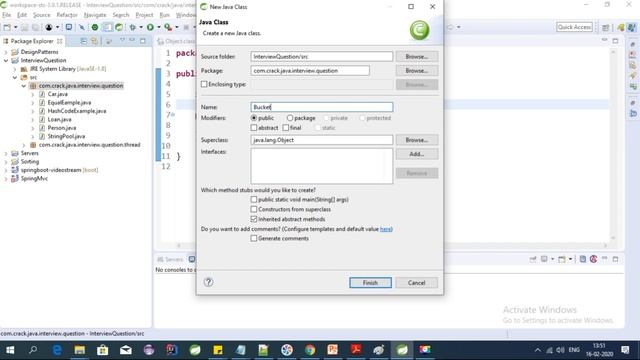Select the public modifier radio button
640x360 pixels.
[x=254, y=118]
